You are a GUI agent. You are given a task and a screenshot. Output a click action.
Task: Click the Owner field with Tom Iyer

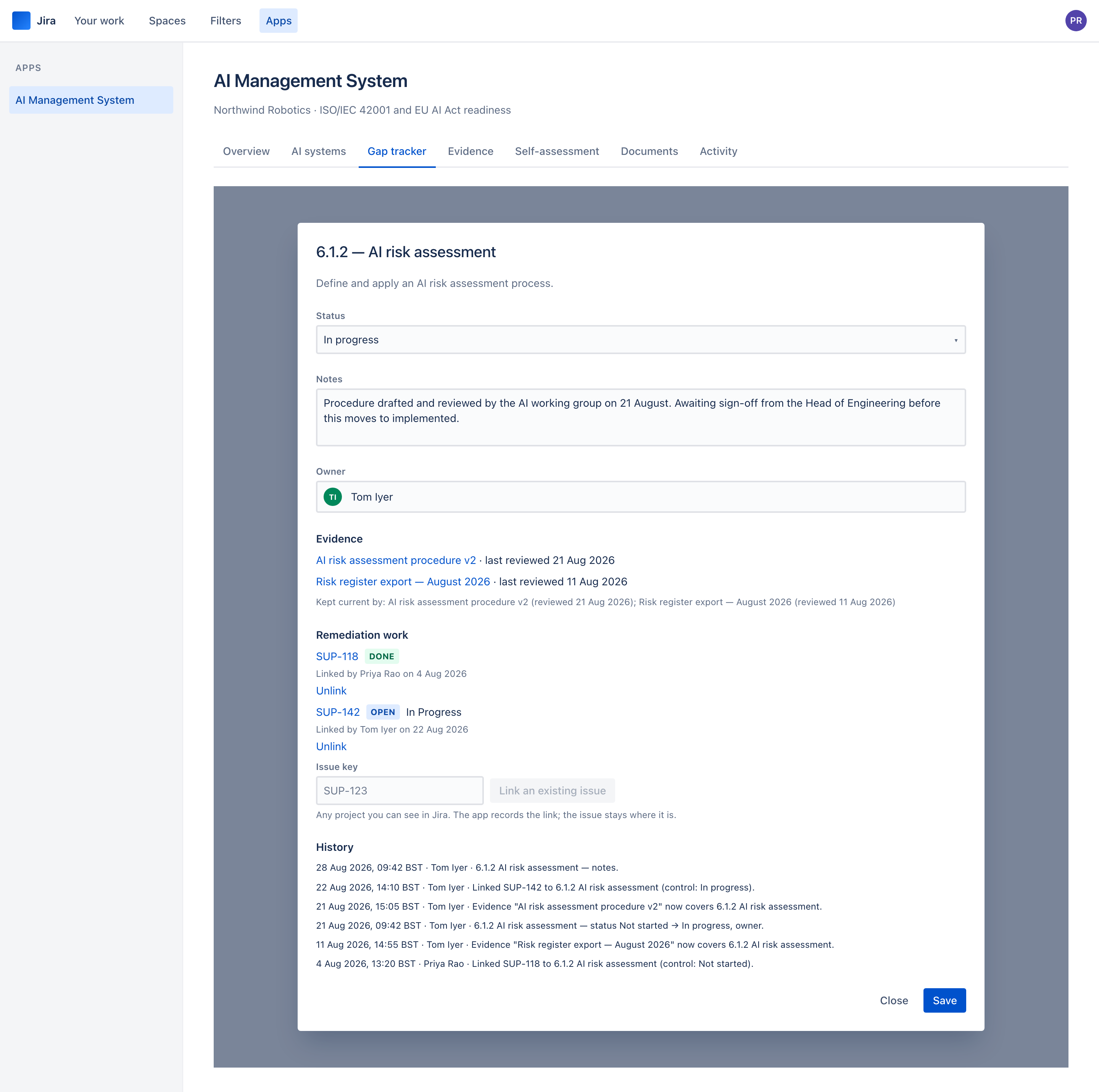(x=641, y=496)
